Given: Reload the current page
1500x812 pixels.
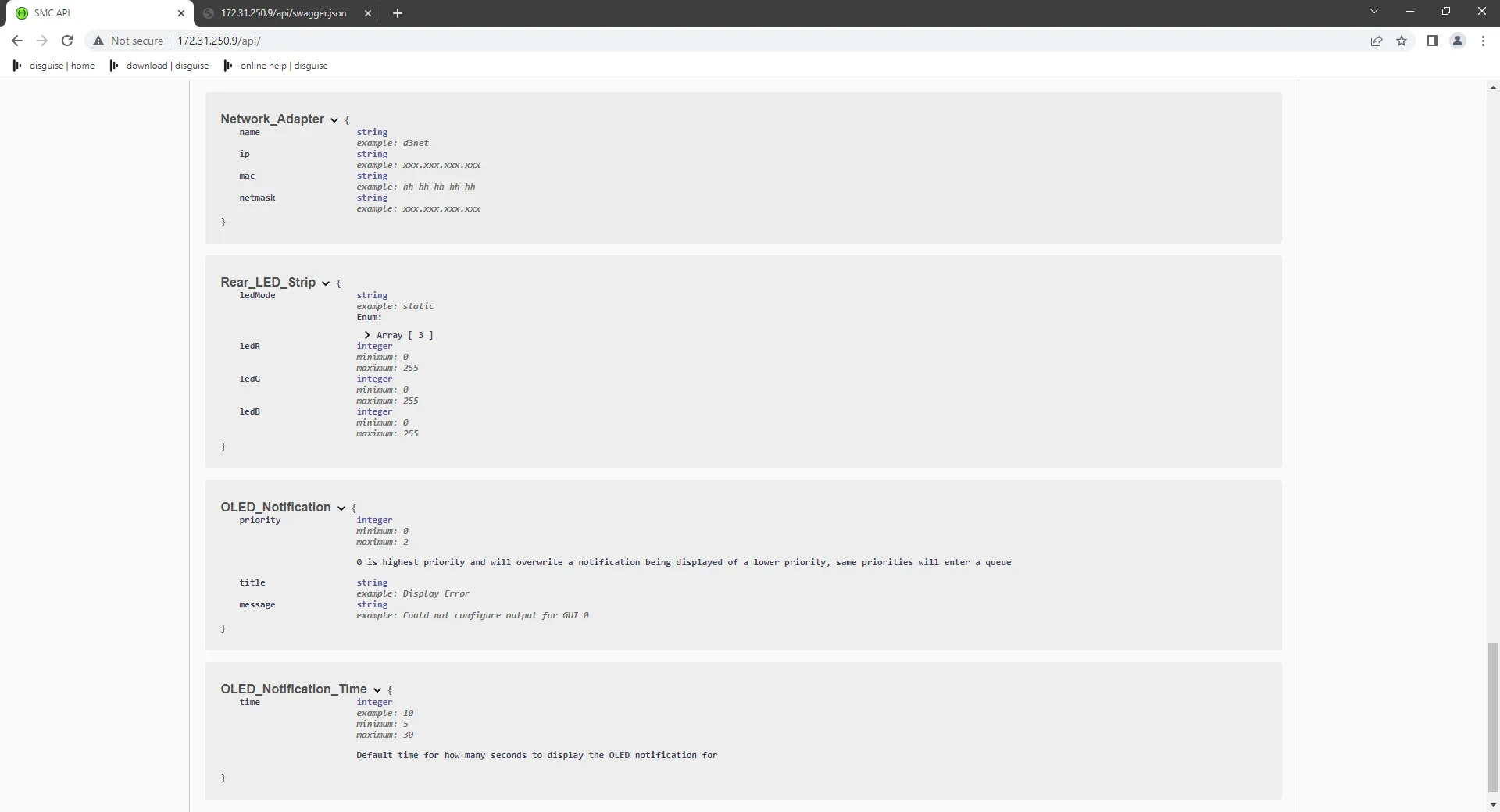Looking at the screenshot, I should [x=67, y=41].
